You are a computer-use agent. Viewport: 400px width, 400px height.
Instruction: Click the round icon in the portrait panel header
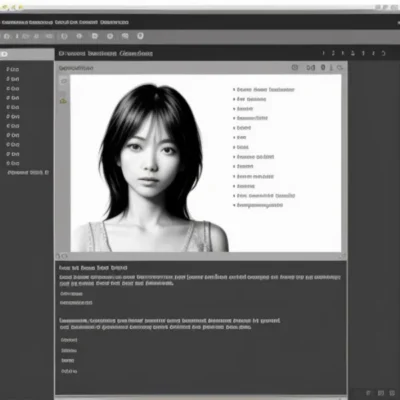click(x=295, y=67)
